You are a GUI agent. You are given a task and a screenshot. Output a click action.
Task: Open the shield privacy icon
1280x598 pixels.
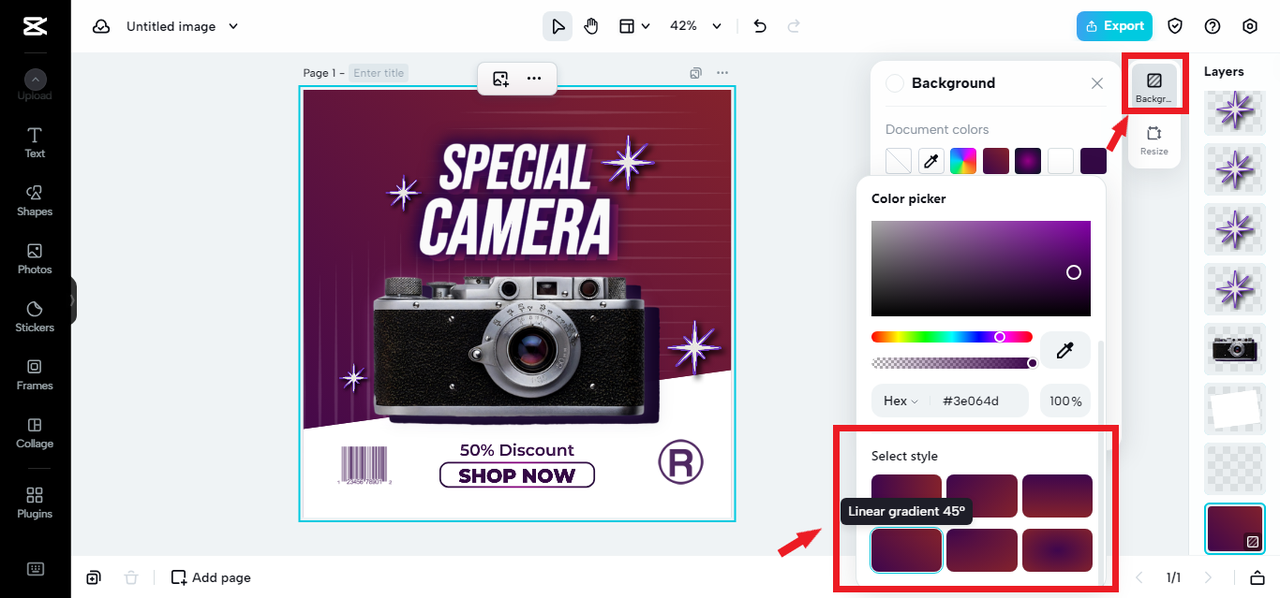[1176, 26]
